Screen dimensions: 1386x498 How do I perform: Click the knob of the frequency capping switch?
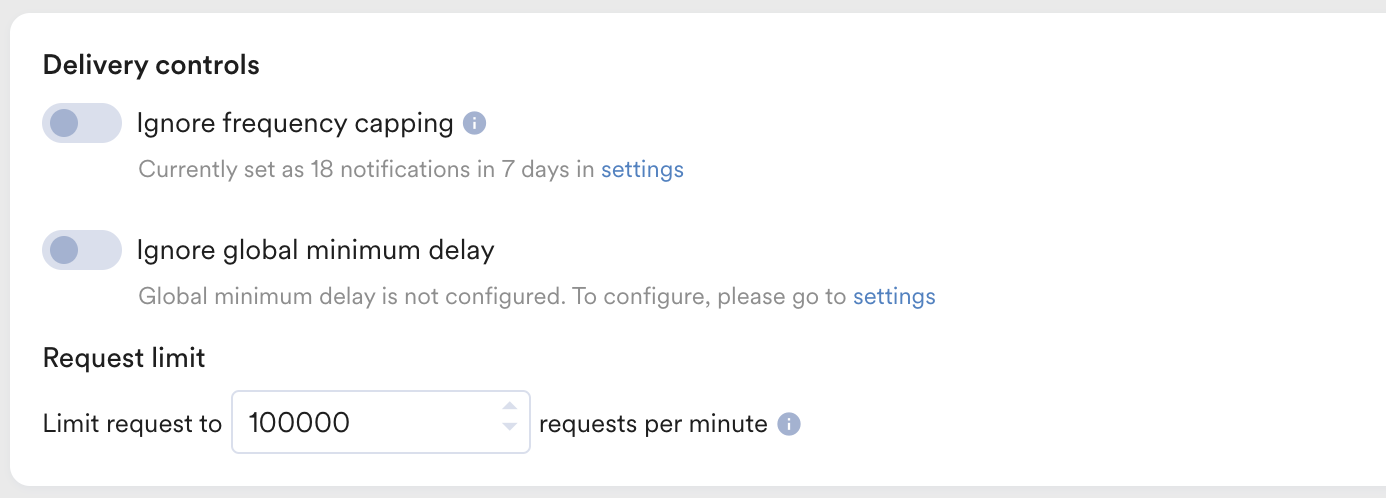[x=64, y=123]
